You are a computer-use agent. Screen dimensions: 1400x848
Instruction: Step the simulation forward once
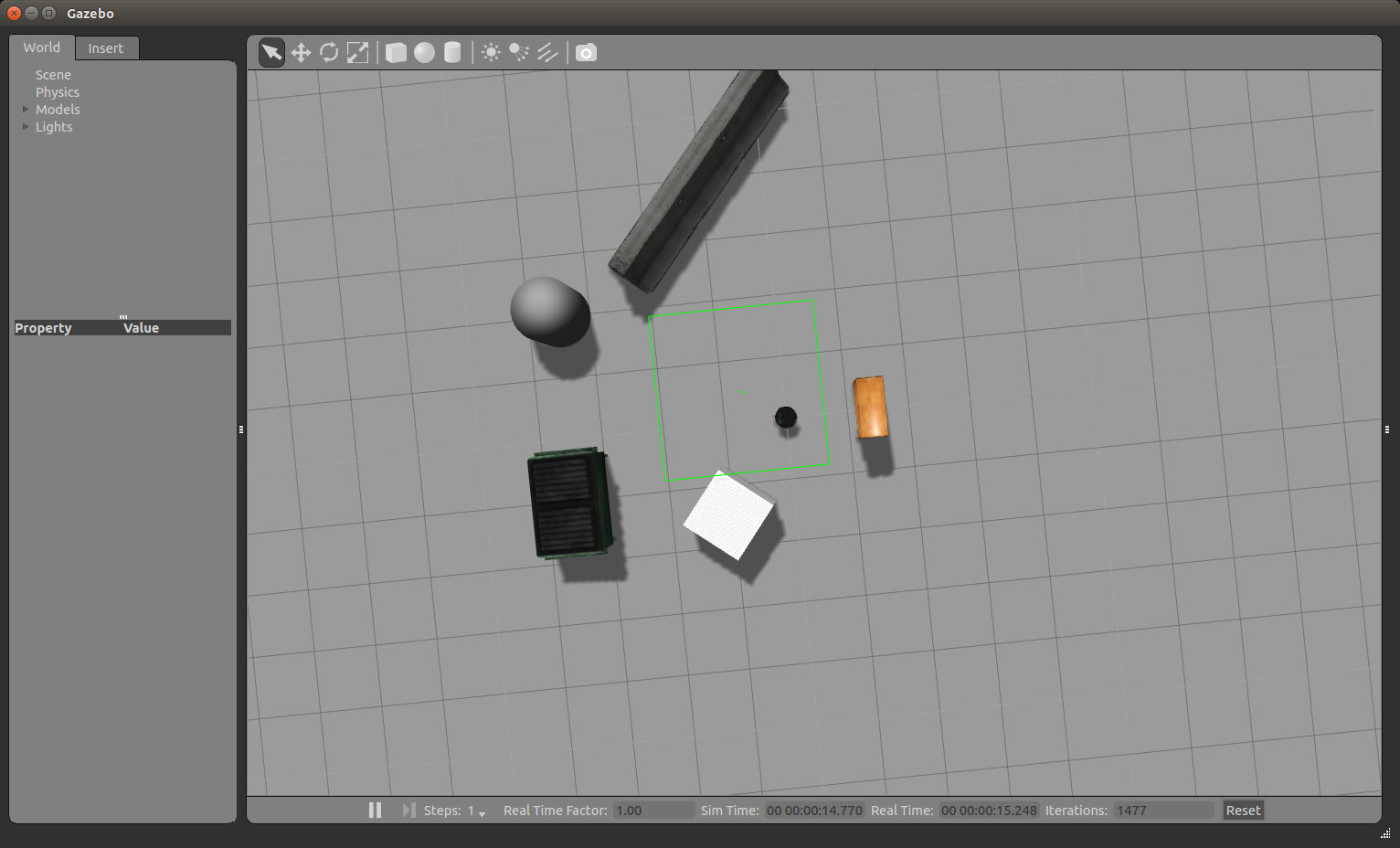point(408,811)
